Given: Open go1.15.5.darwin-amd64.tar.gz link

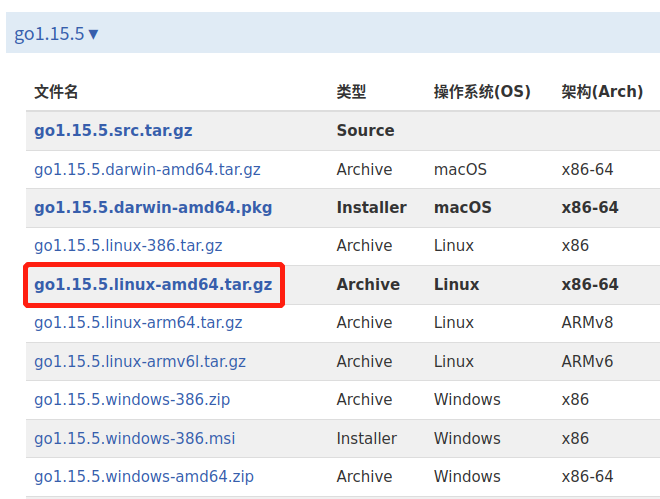Looking at the screenshot, I should click(x=147, y=170).
